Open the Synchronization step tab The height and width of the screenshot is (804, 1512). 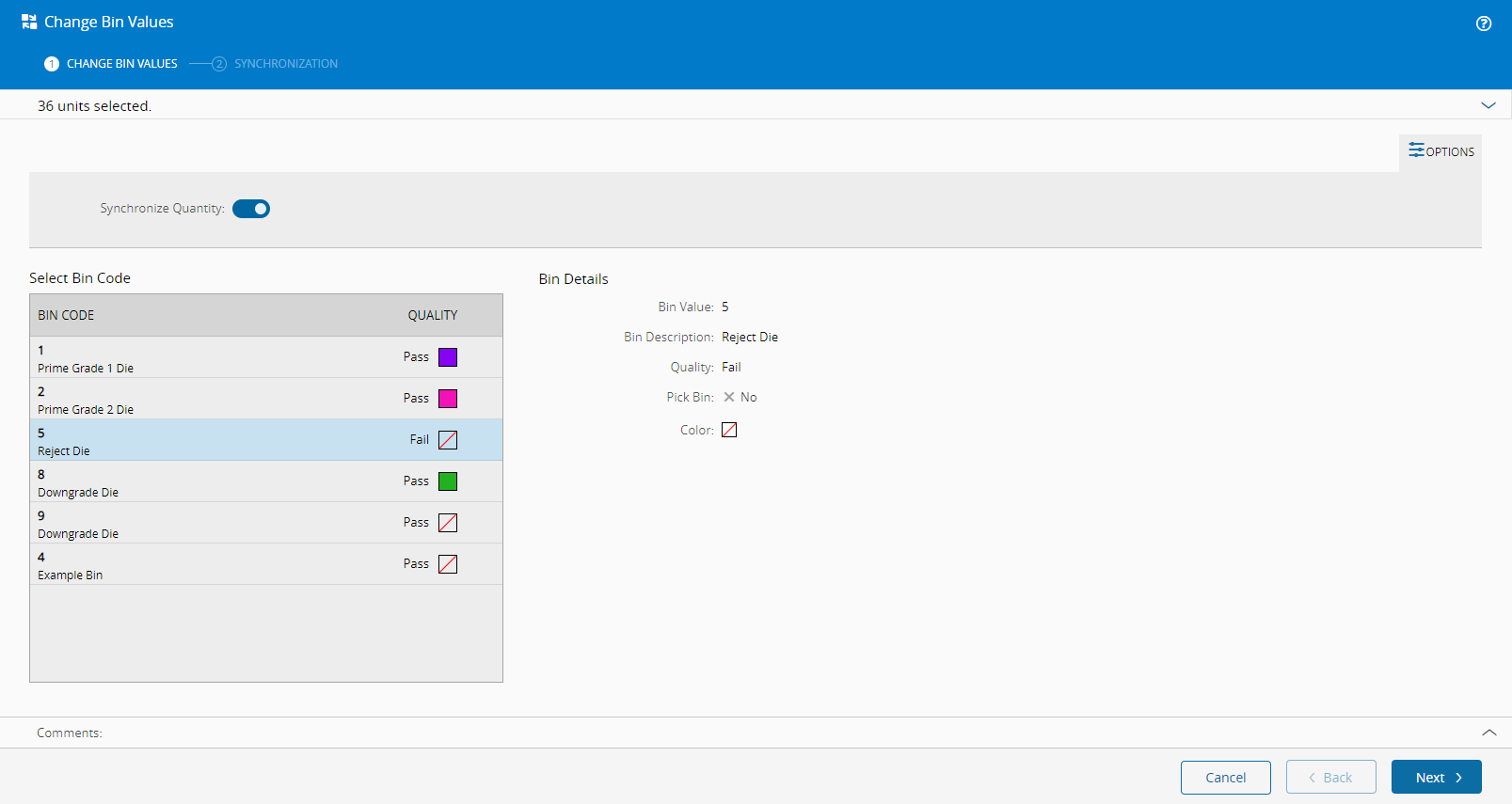[285, 64]
